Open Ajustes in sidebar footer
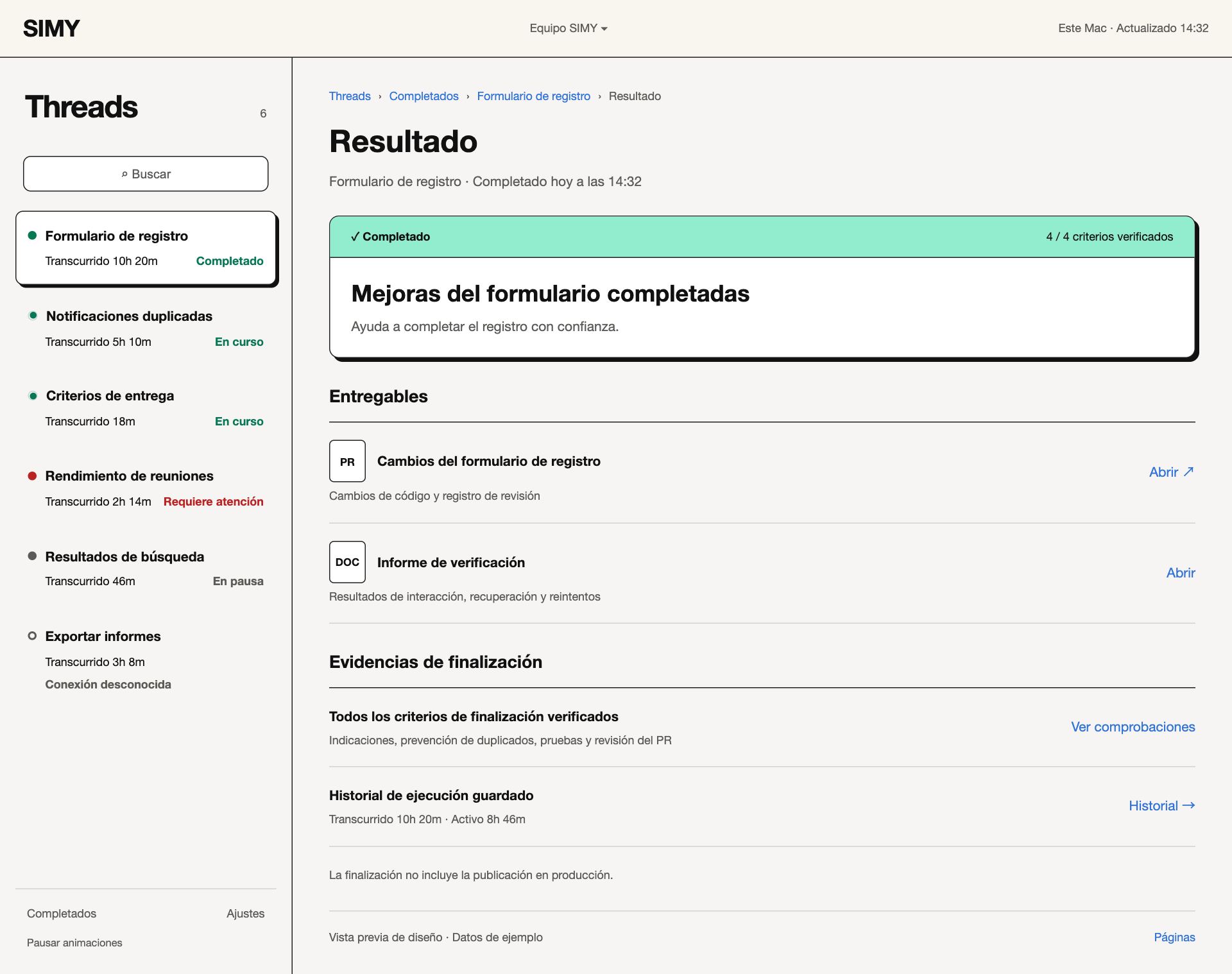Image resolution: width=1232 pixels, height=974 pixels. point(245,914)
